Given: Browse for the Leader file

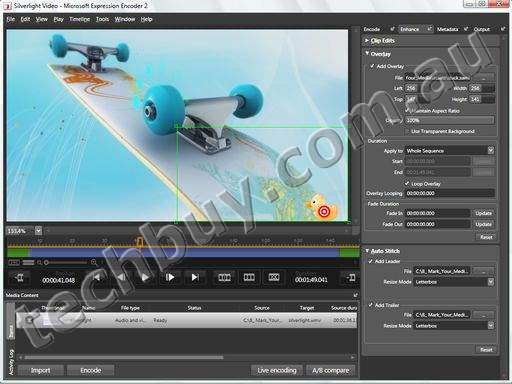Looking at the screenshot, I should click(x=484, y=271).
